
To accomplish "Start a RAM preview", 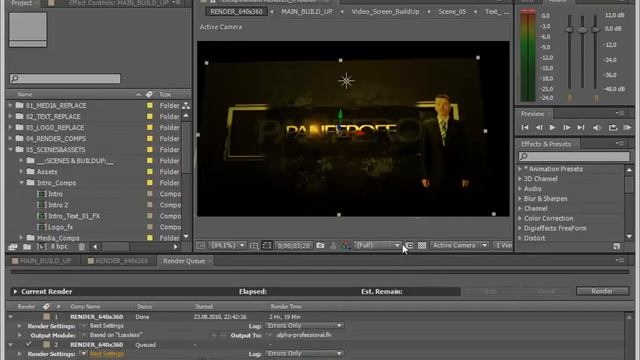I will click(627, 128).
